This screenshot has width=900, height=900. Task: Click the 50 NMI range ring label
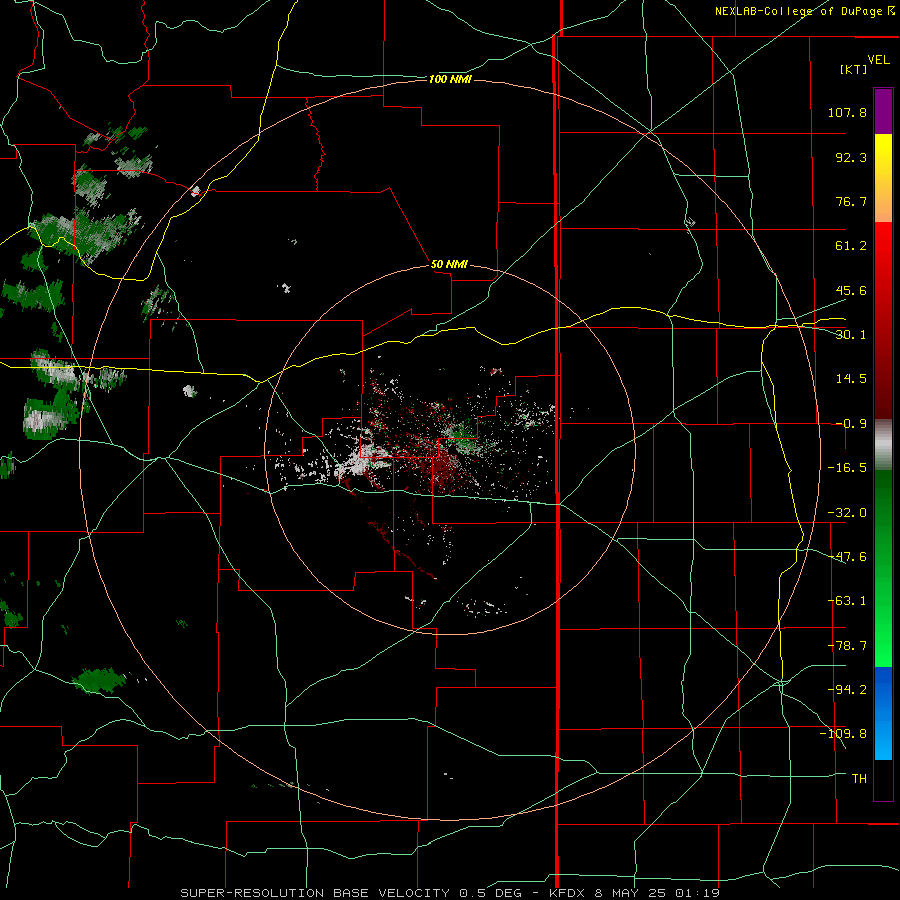point(449,264)
